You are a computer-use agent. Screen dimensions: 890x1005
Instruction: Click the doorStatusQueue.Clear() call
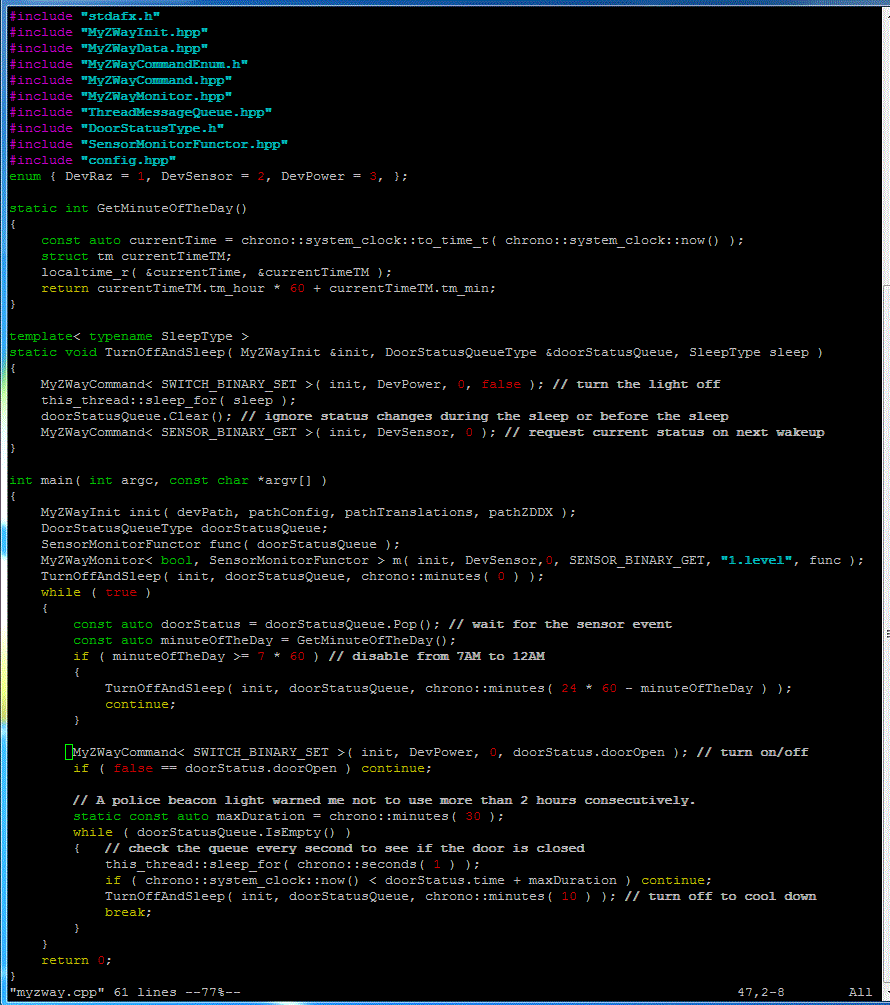(x=136, y=417)
